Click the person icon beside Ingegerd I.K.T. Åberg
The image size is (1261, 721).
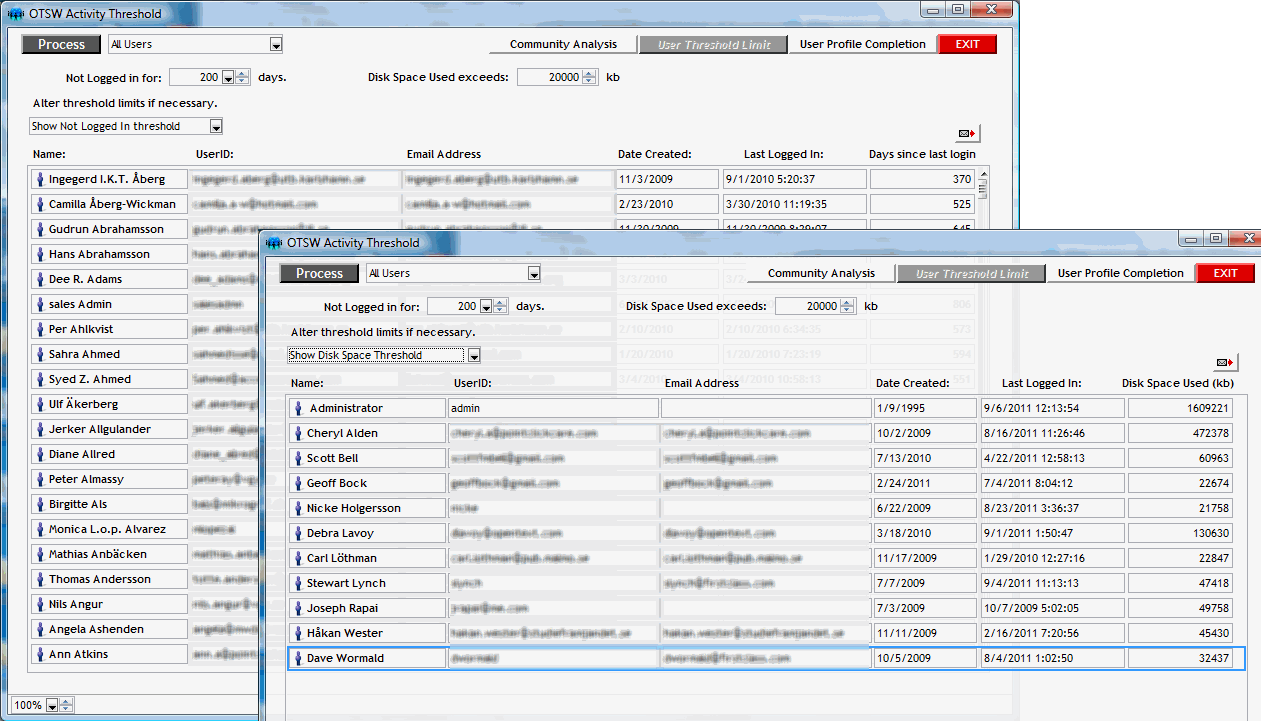tap(39, 179)
